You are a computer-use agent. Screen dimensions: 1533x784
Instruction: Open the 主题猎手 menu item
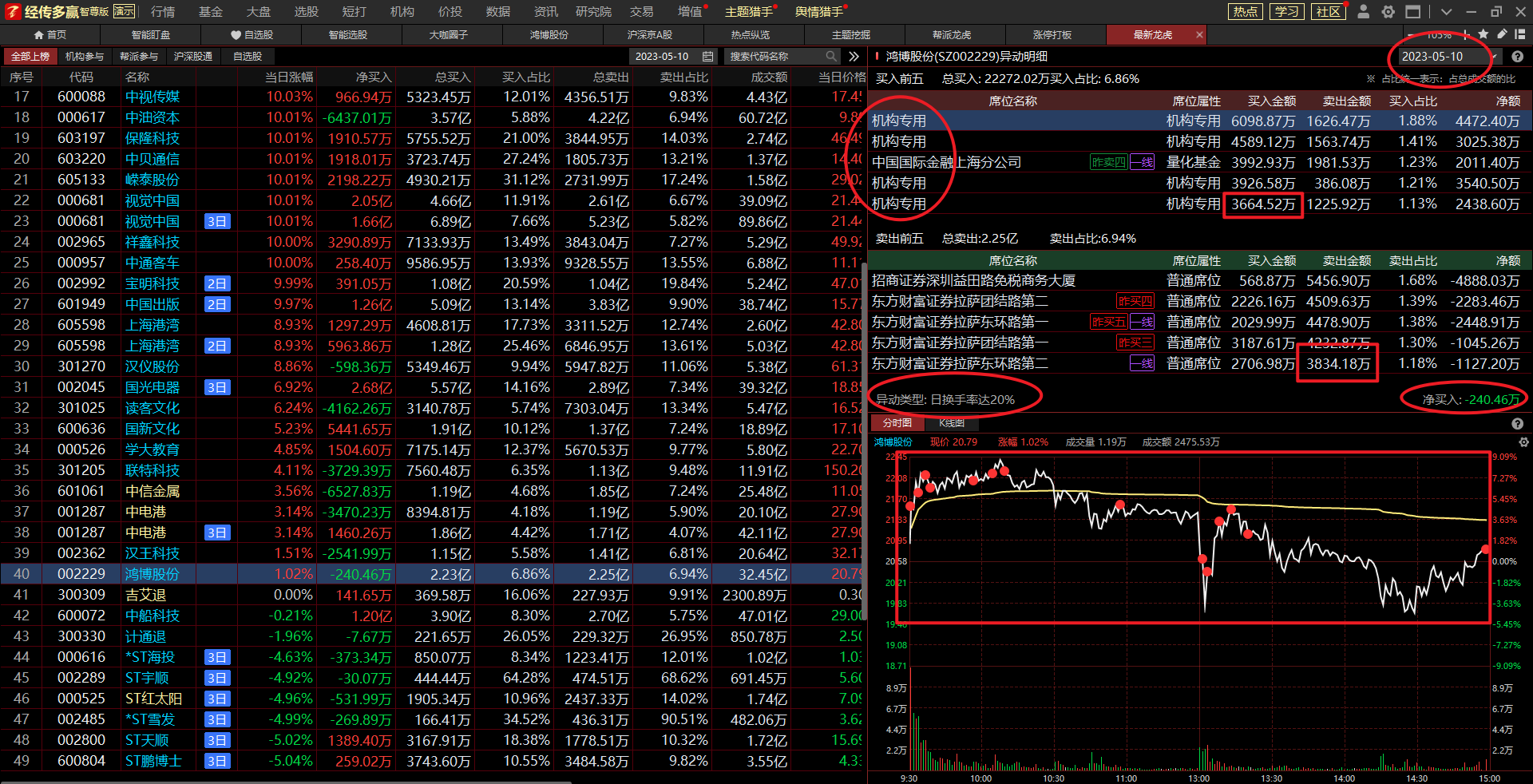click(x=749, y=12)
